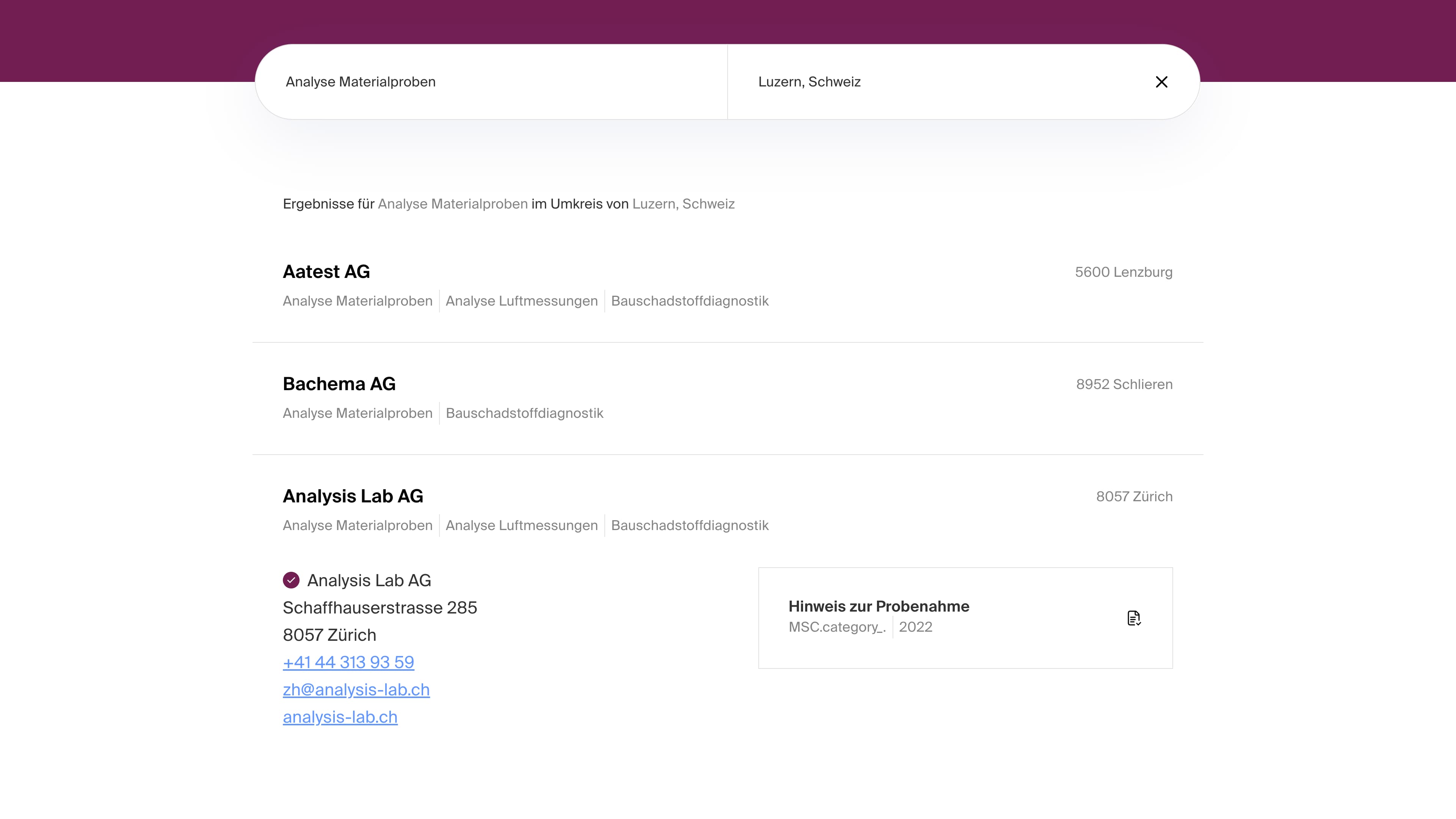The height and width of the screenshot is (819, 1456).
Task: Click the 2022 year in document card
Action: pyautogui.click(x=916, y=627)
